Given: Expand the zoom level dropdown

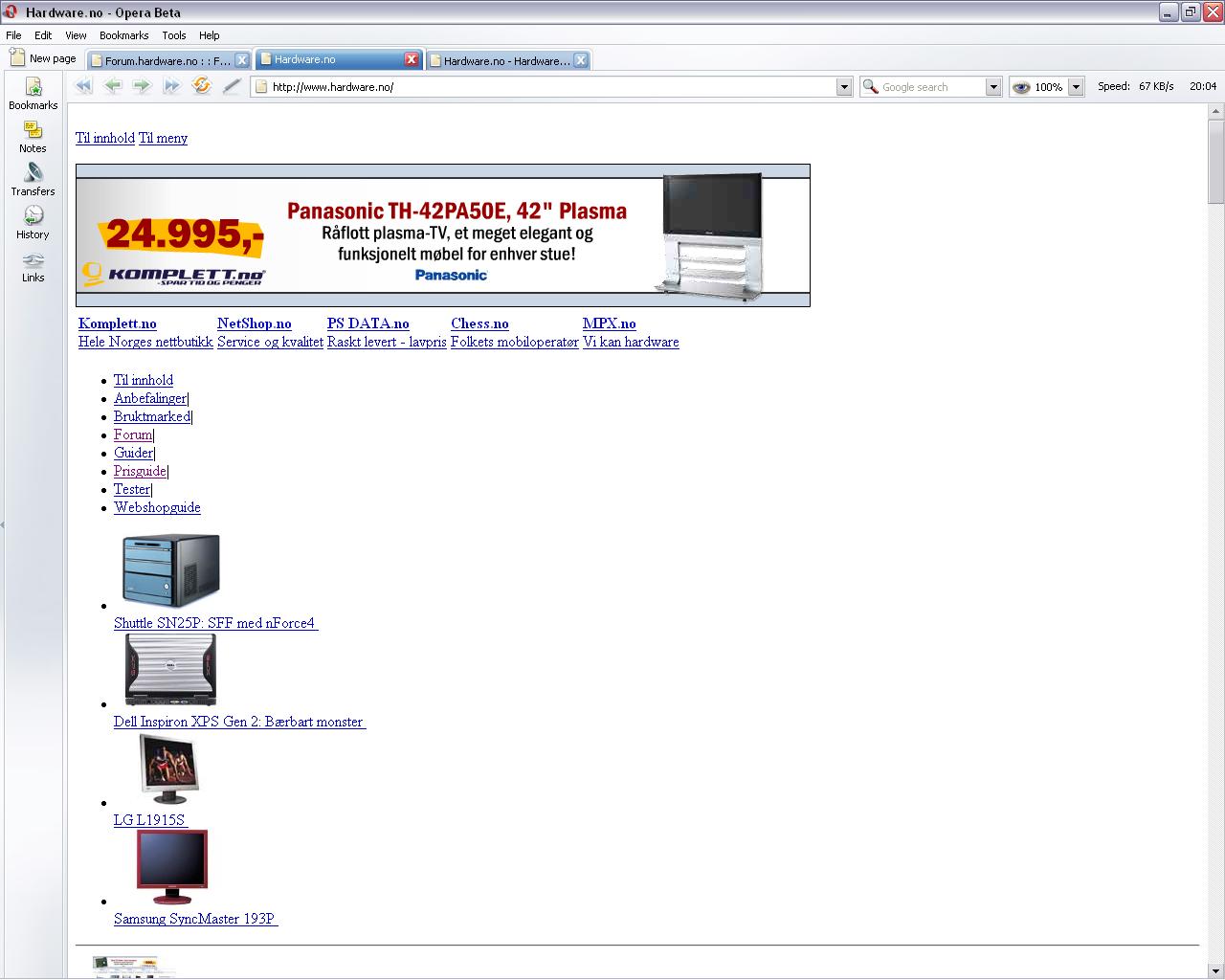Looking at the screenshot, I should [x=1076, y=87].
